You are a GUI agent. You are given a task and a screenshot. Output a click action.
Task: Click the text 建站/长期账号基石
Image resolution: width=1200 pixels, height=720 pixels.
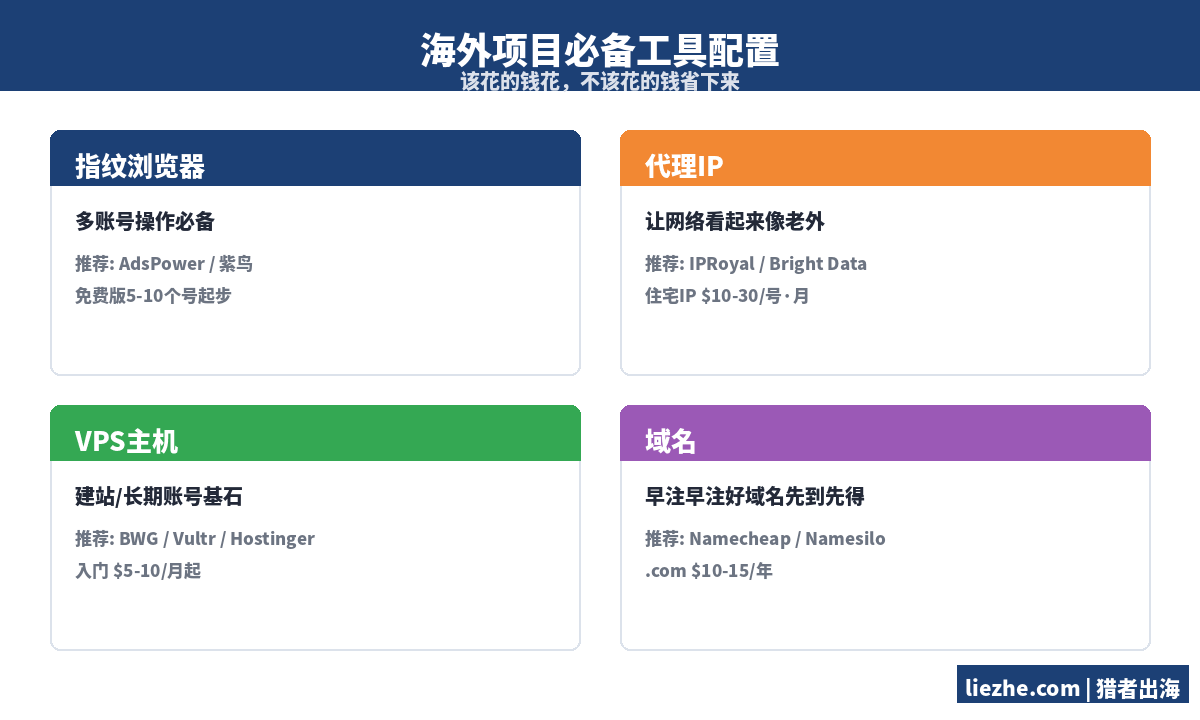(x=159, y=496)
